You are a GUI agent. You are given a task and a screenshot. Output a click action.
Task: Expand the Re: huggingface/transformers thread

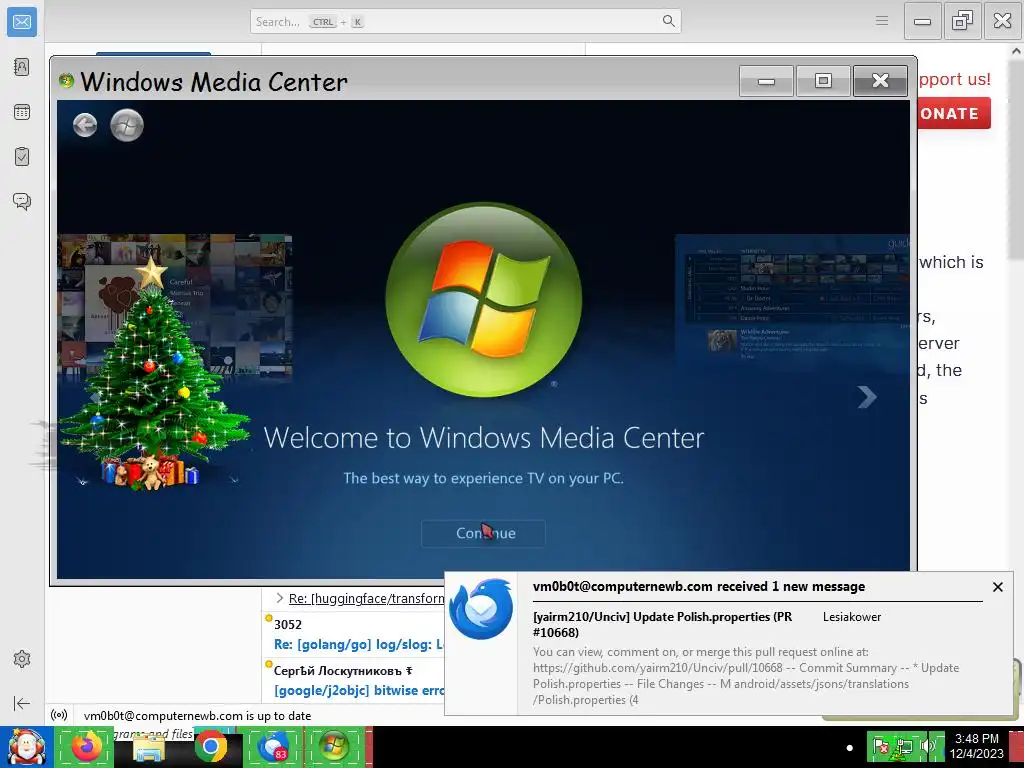[280, 598]
